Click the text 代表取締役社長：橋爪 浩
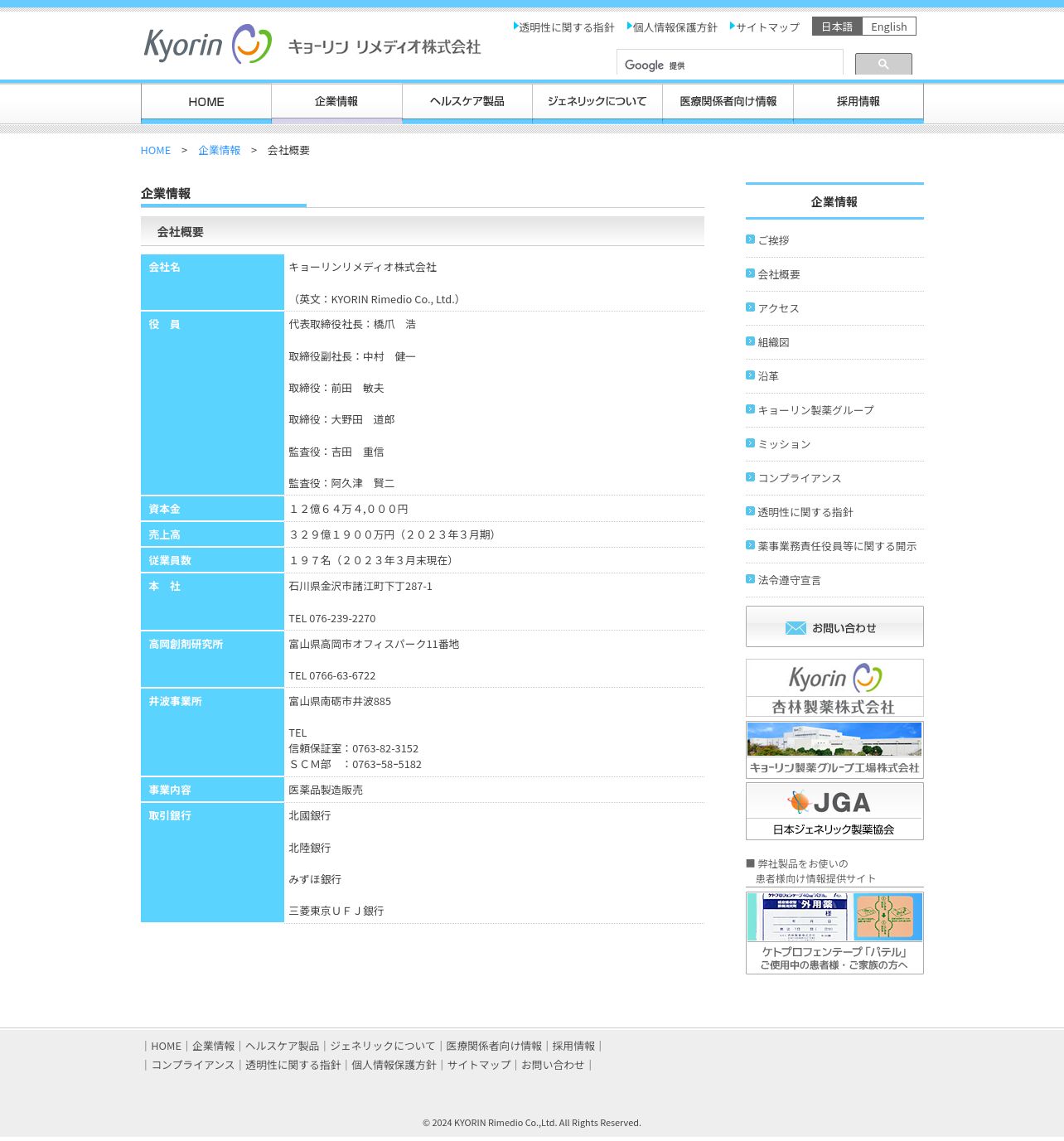The image size is (1064, 1141). click(x=352, y=324)
